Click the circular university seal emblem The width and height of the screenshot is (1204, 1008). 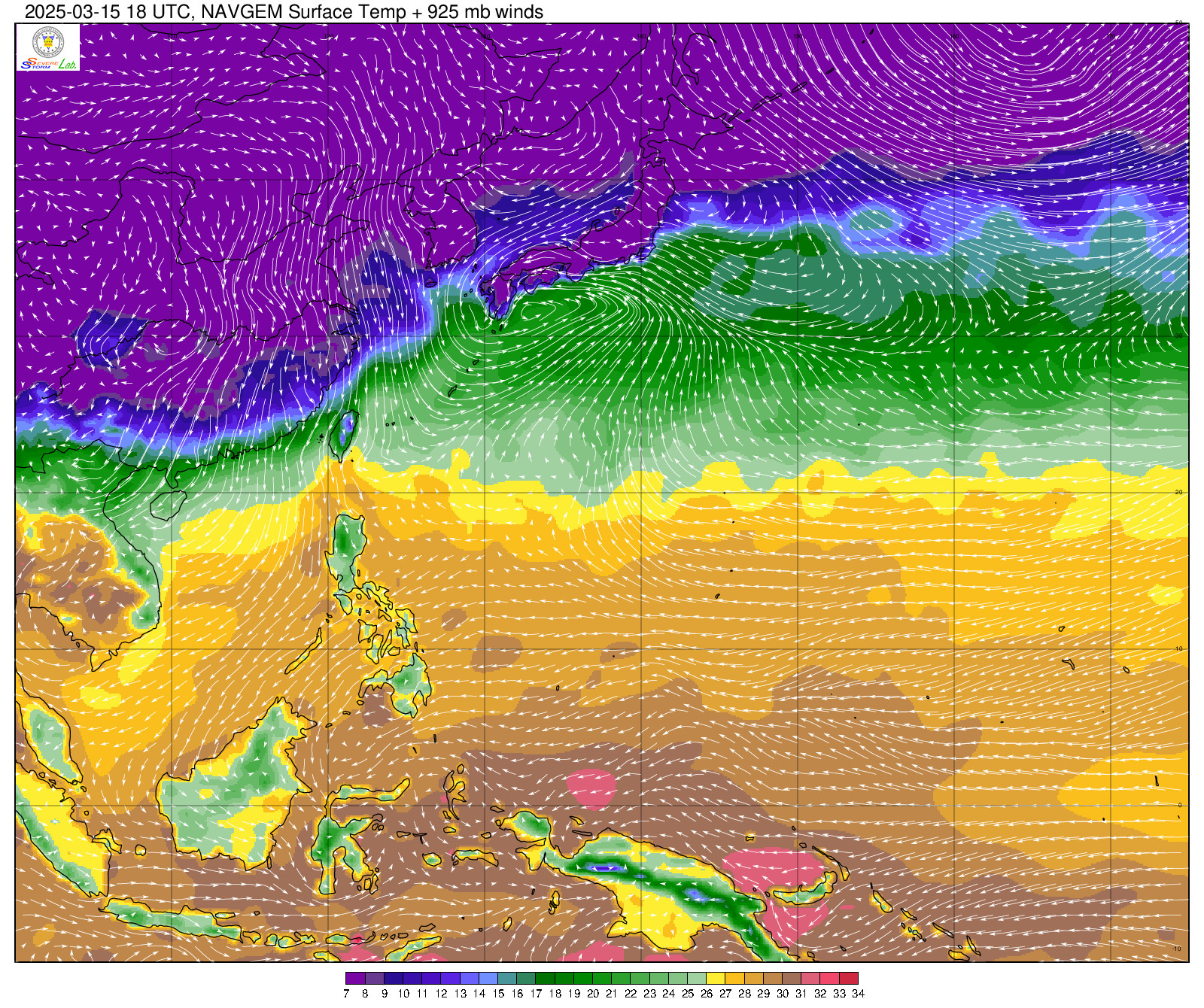48,42
